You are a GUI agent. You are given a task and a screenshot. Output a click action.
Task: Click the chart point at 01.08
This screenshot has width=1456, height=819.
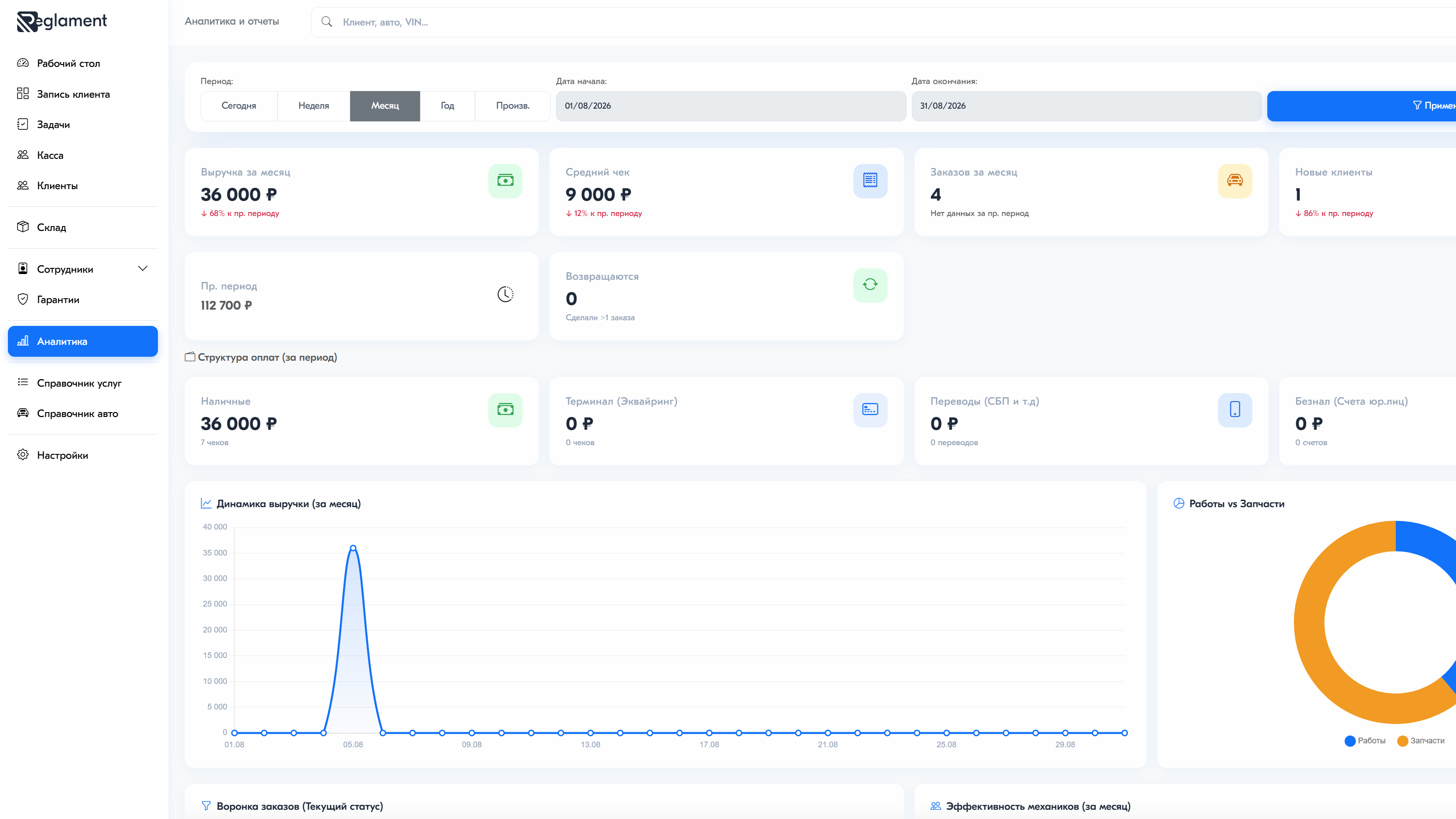tap(234, 732)
